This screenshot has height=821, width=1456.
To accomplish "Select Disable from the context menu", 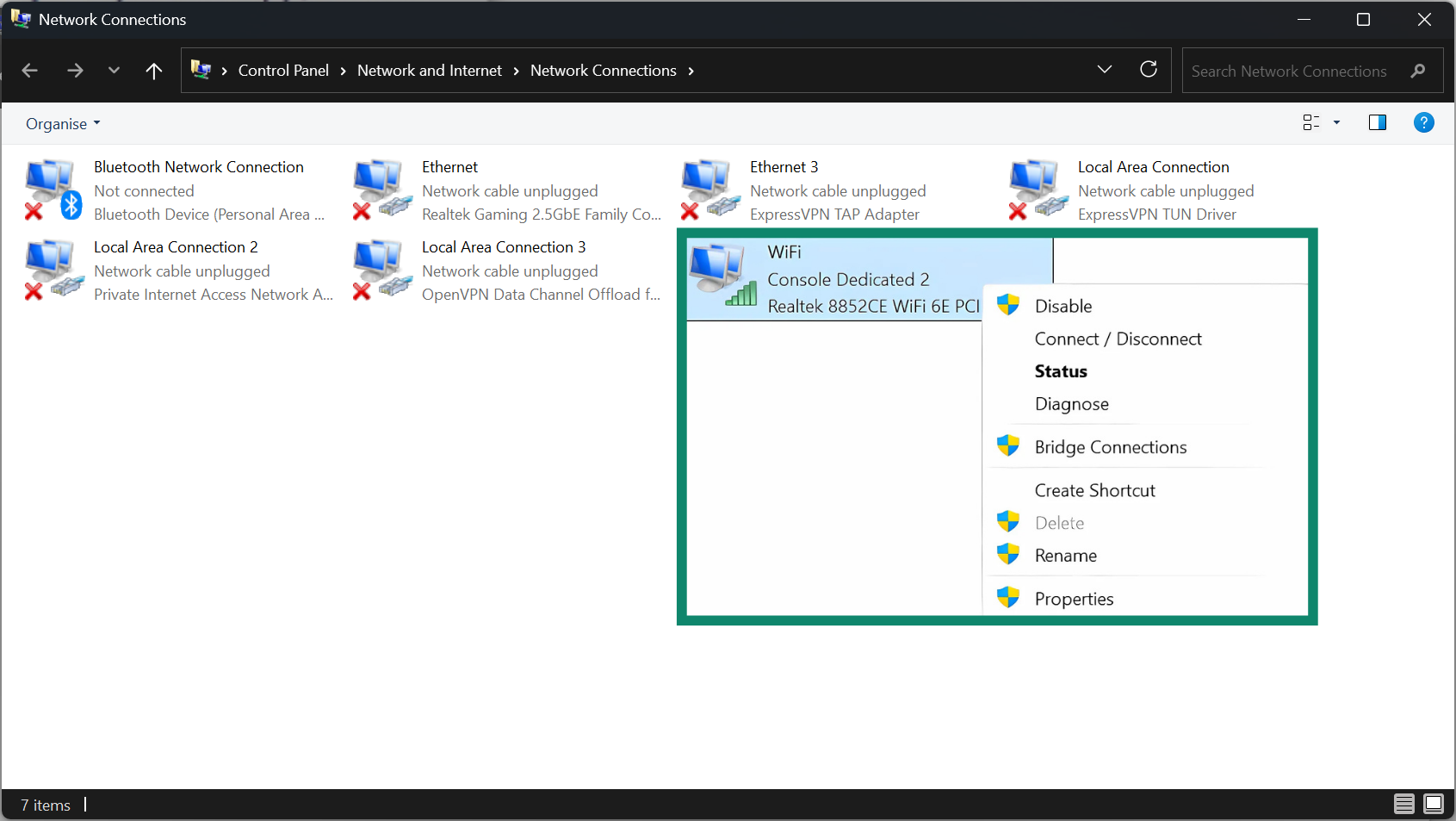I will pyautogui.click(x=1063, y=305).
